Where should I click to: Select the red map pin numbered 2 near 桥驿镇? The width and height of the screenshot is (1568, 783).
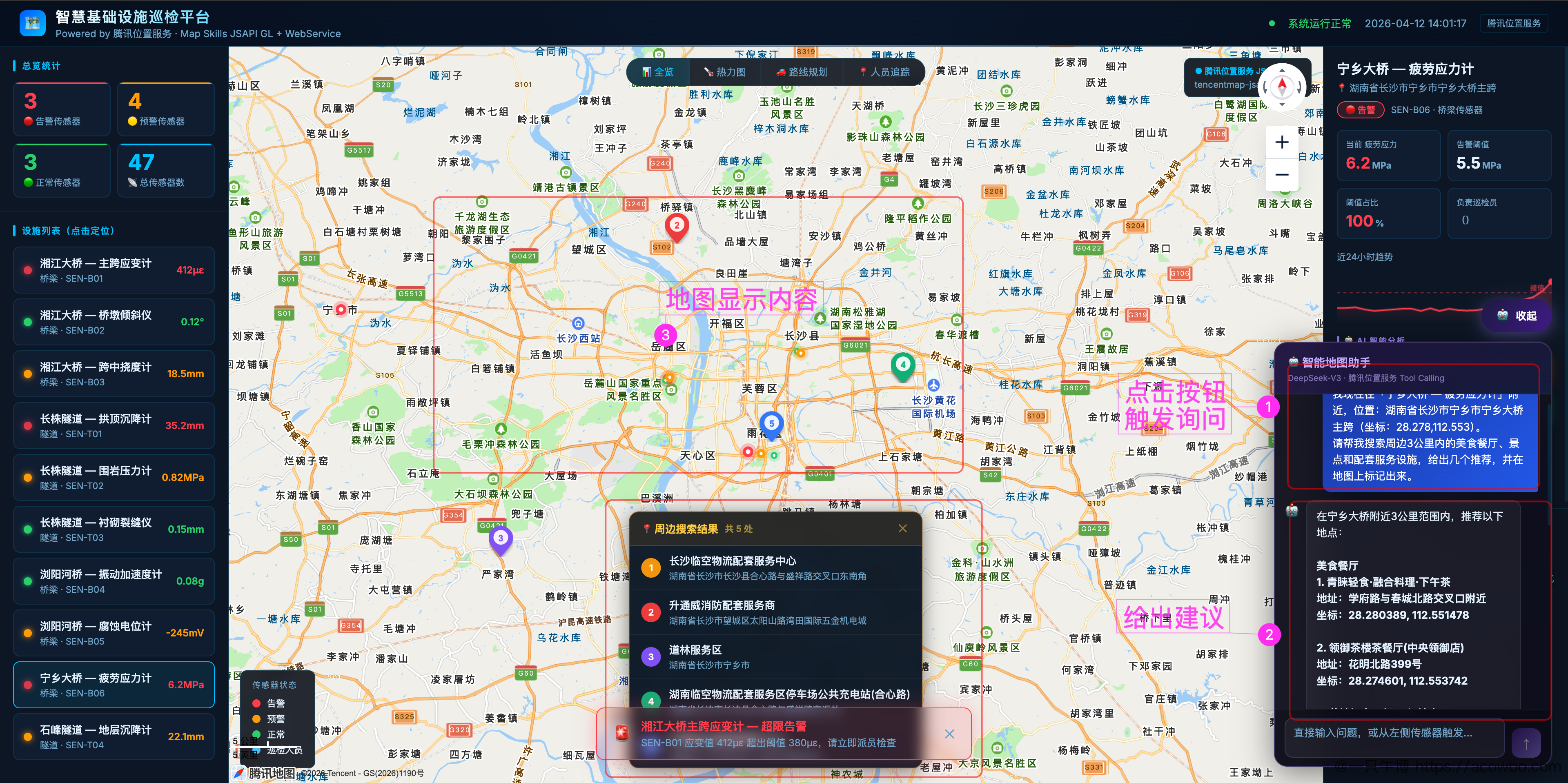[676, 227]
